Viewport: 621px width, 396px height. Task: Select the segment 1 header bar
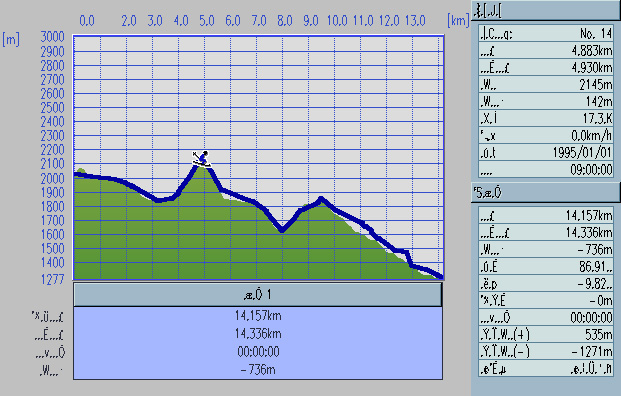coord(258,295)
